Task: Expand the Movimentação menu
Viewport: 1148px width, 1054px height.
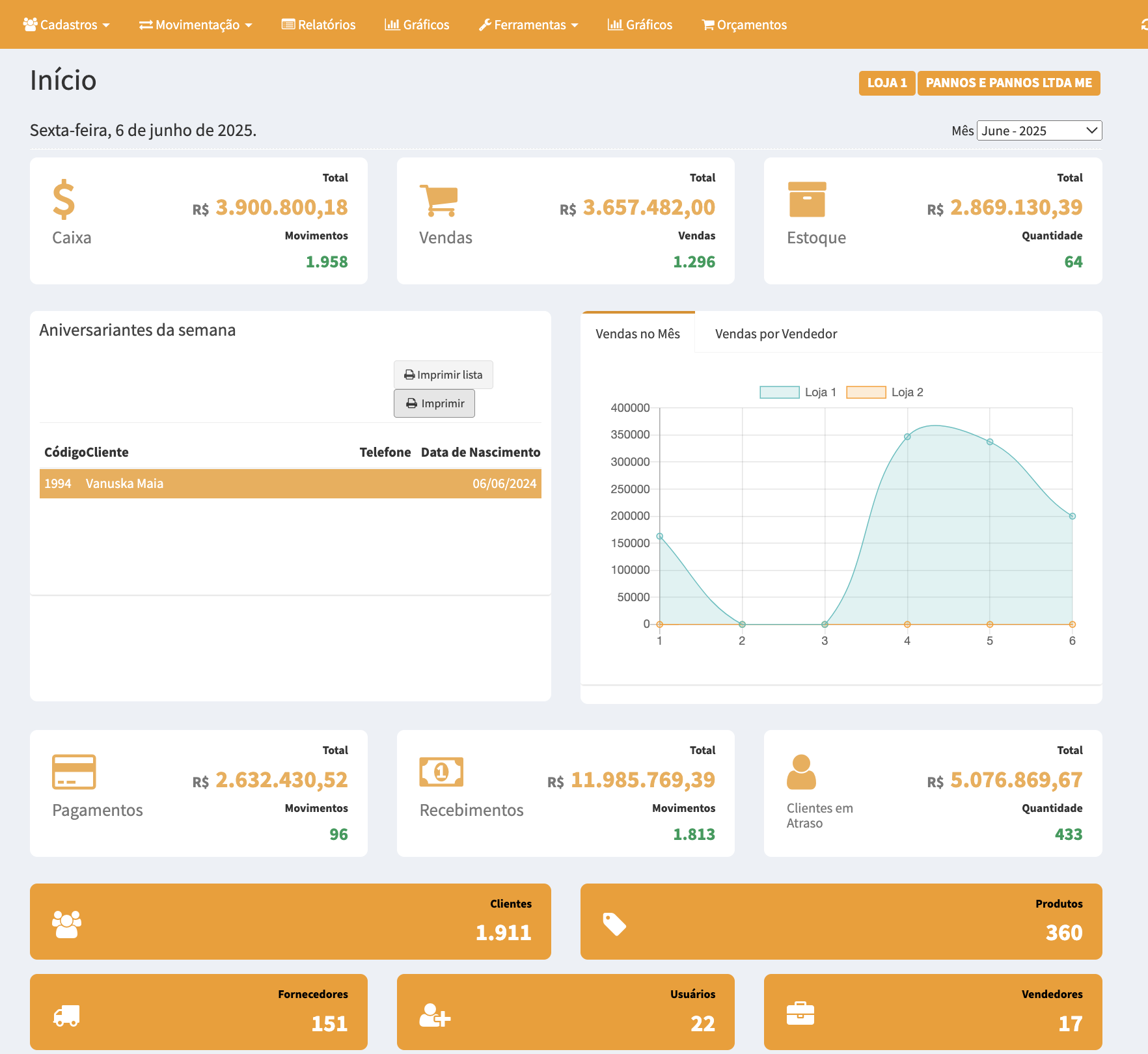Action: point(195,25)
